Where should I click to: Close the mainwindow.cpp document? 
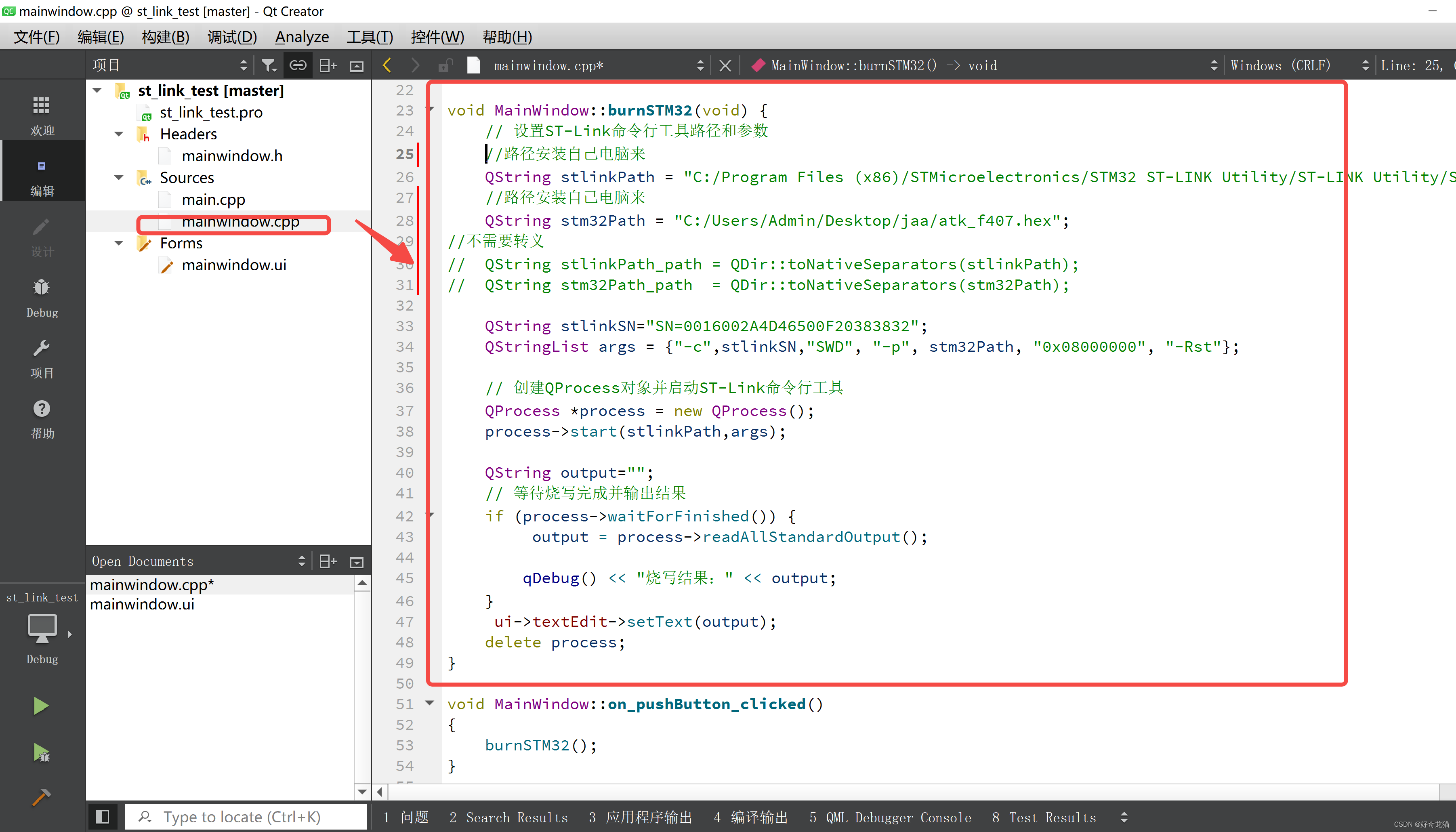(x=725, y=66)
